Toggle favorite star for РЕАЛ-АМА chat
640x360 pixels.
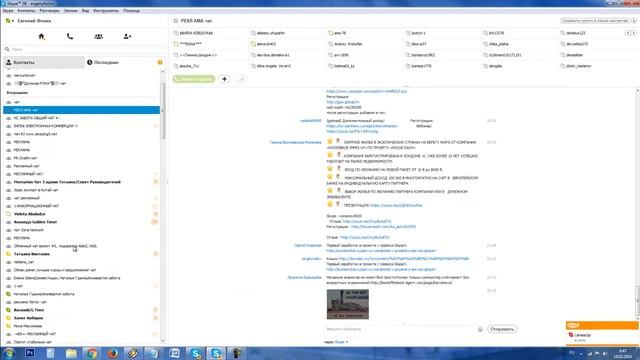(x=176, y=21)
